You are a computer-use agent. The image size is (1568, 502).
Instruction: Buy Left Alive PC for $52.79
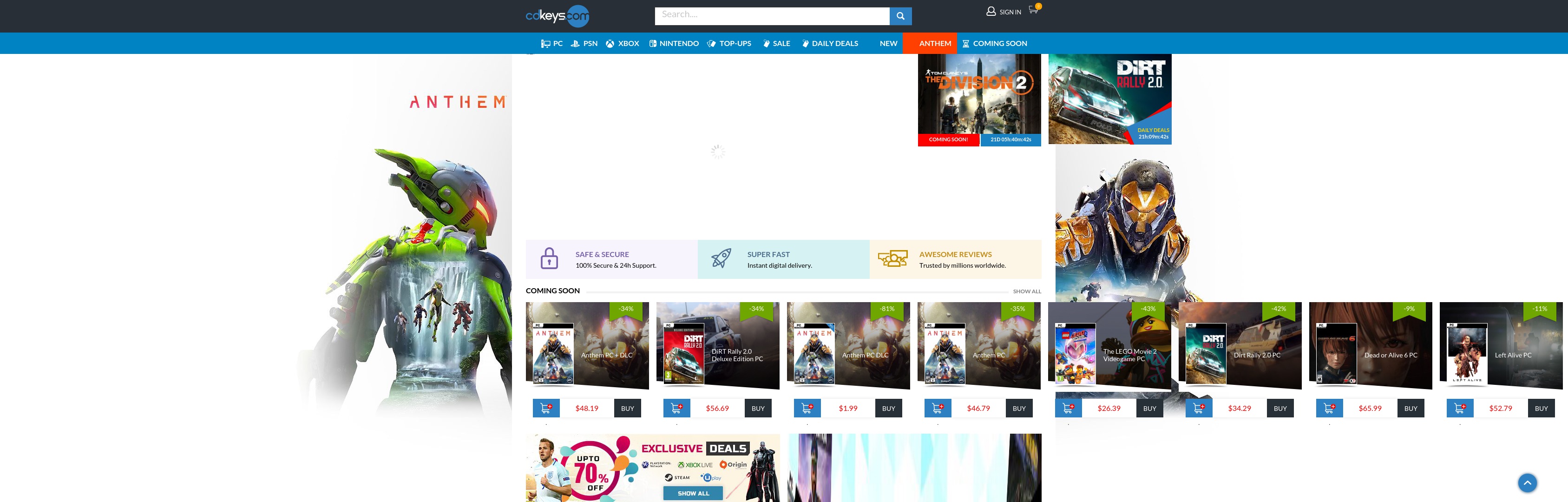pyautogui.click(x=1541, y=408)
